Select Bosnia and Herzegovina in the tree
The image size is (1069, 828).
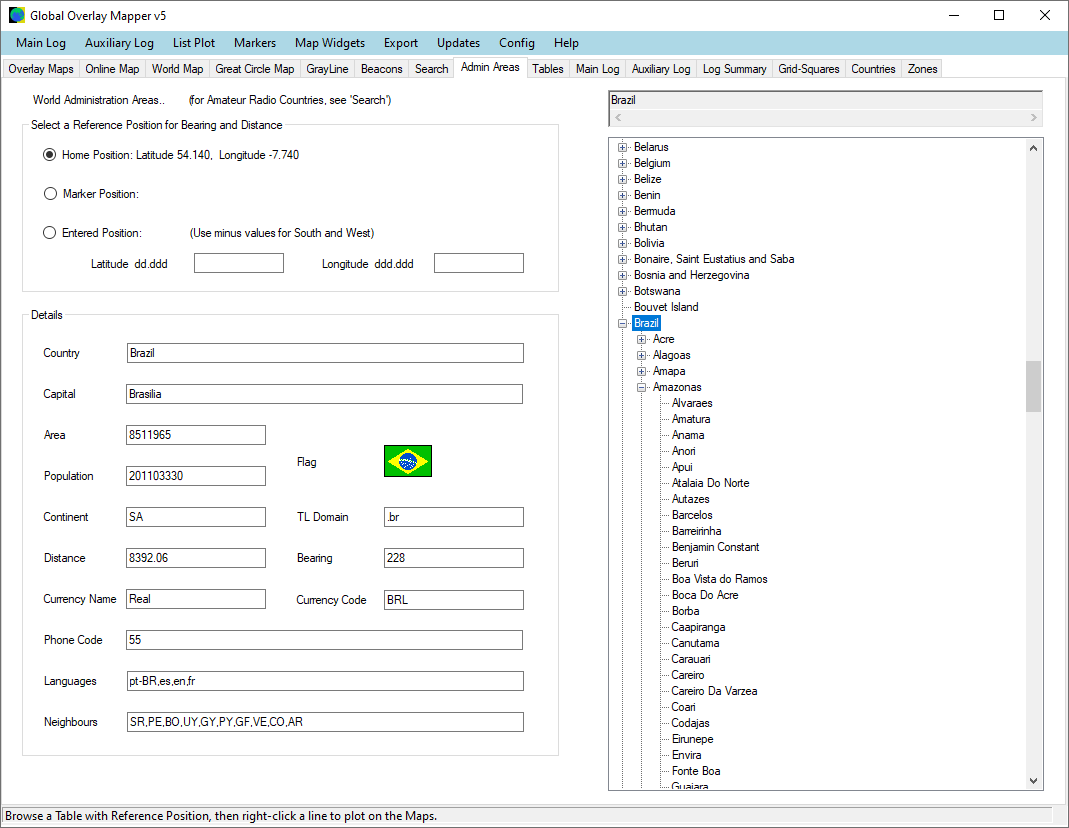click(691, 275)
